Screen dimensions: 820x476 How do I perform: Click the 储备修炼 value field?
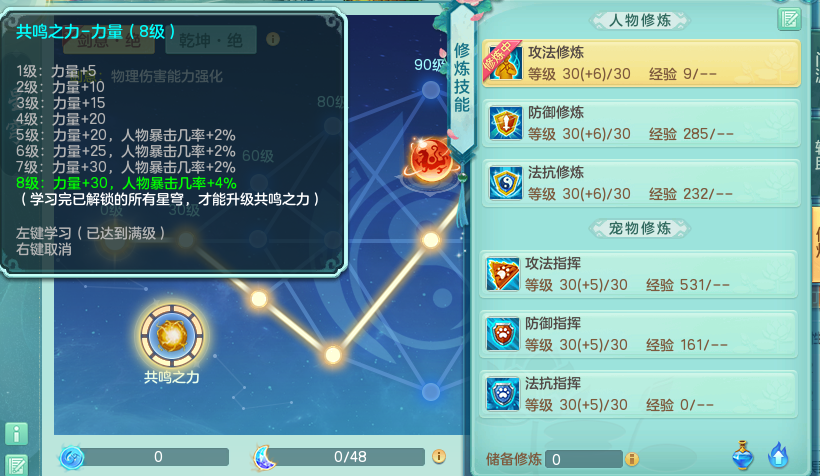pyautogui.click(x=584, y=459)
